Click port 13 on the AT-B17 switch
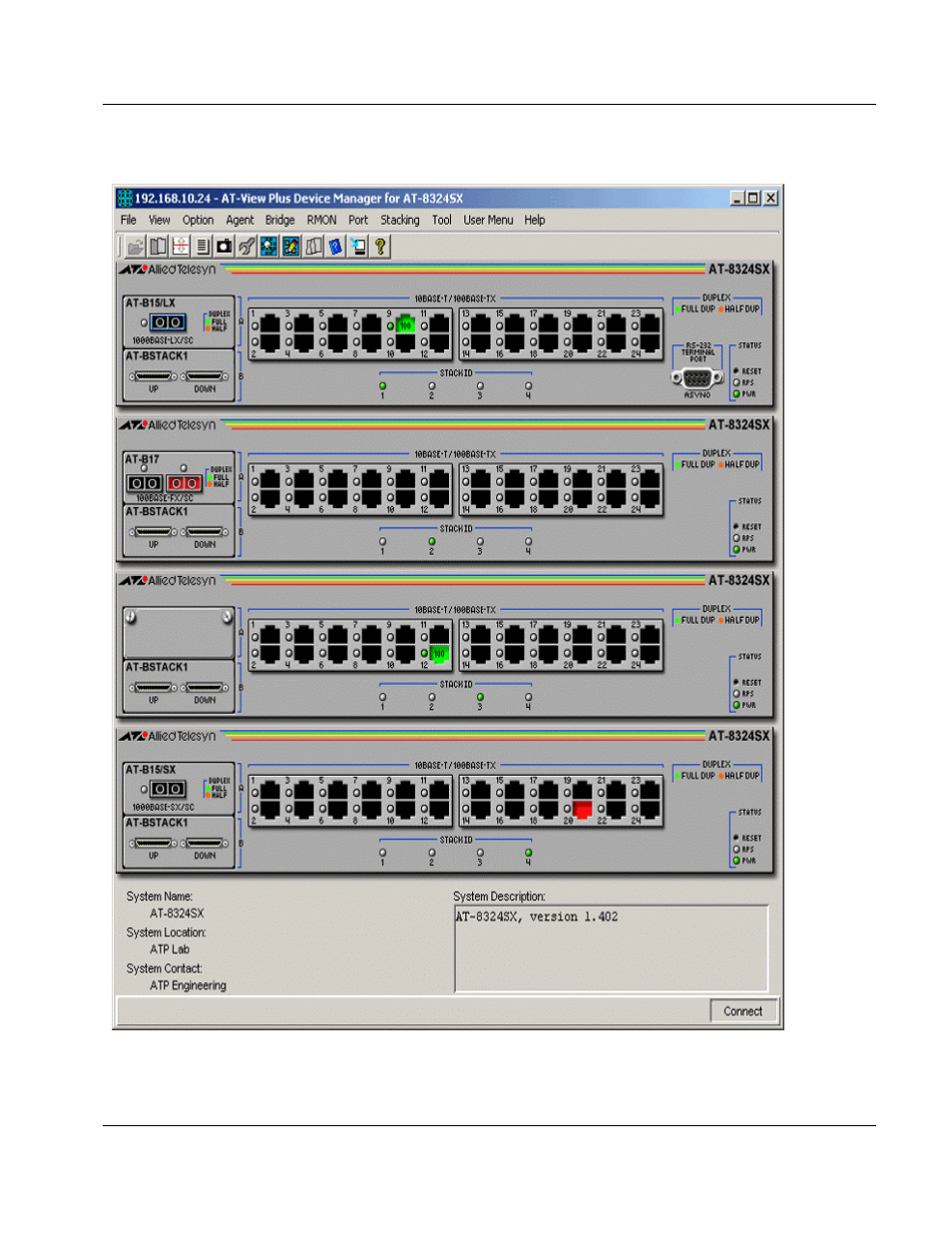The height and width of the screenshot is (1233, 952). (x=481, y=480)
